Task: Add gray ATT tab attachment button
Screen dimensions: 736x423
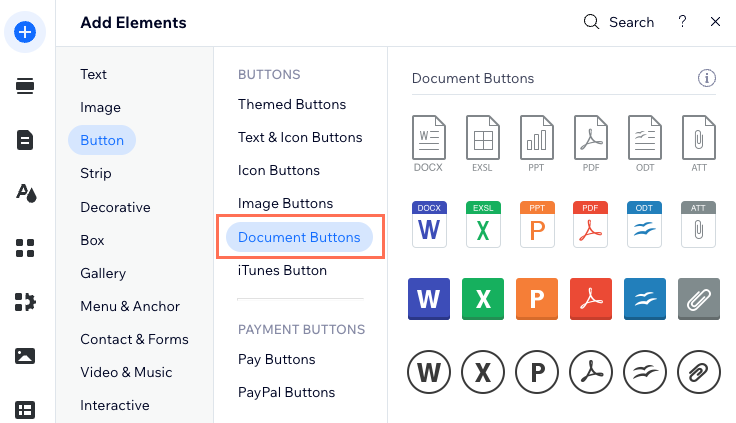Action: coord(698,224)
